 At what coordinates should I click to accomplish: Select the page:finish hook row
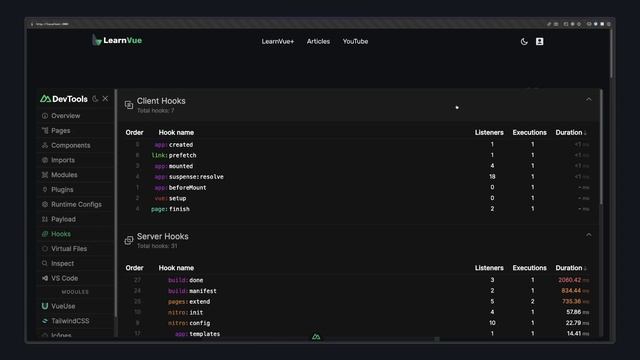(358, 209)
